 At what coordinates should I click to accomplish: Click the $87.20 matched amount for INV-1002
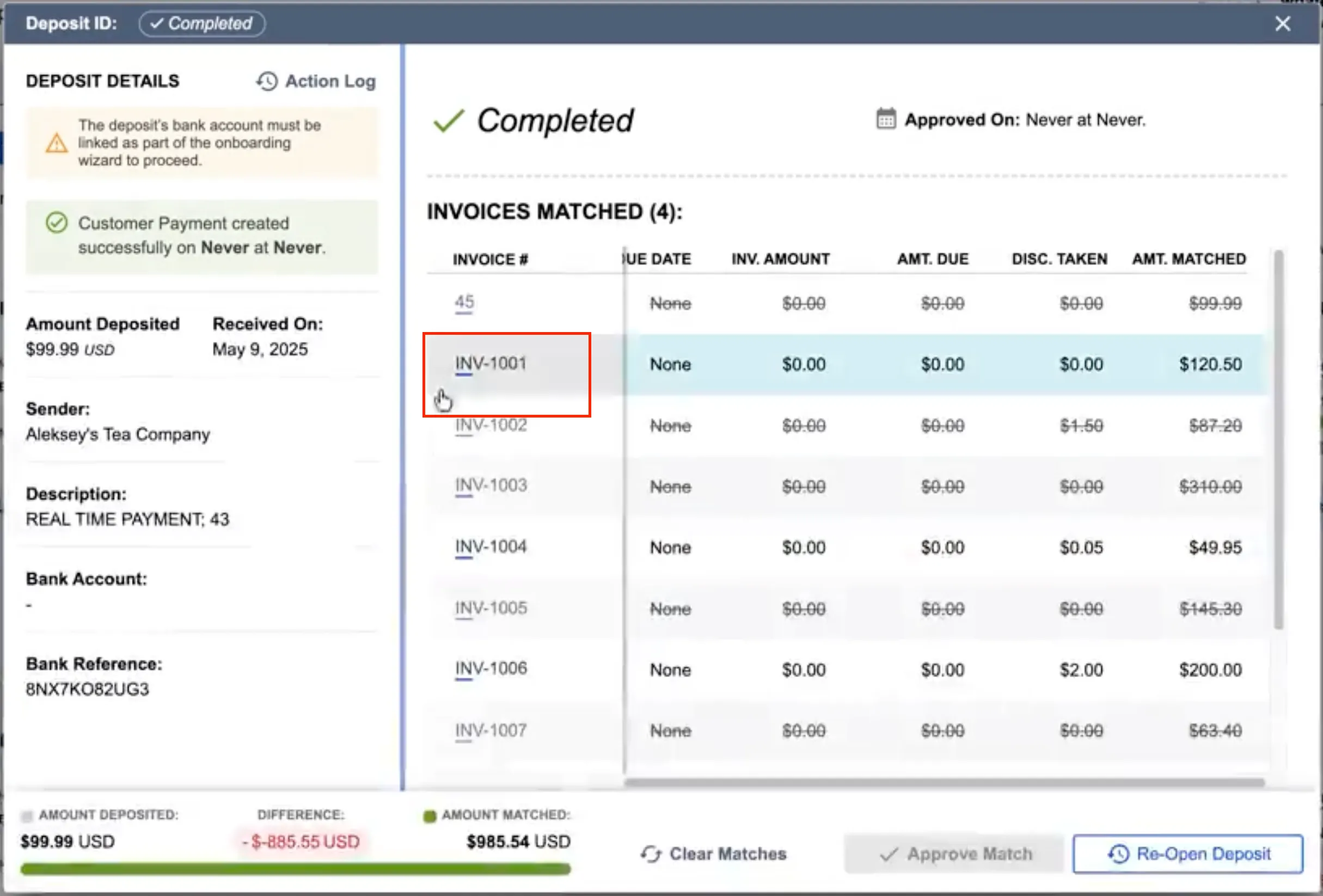click(1215, 426)
